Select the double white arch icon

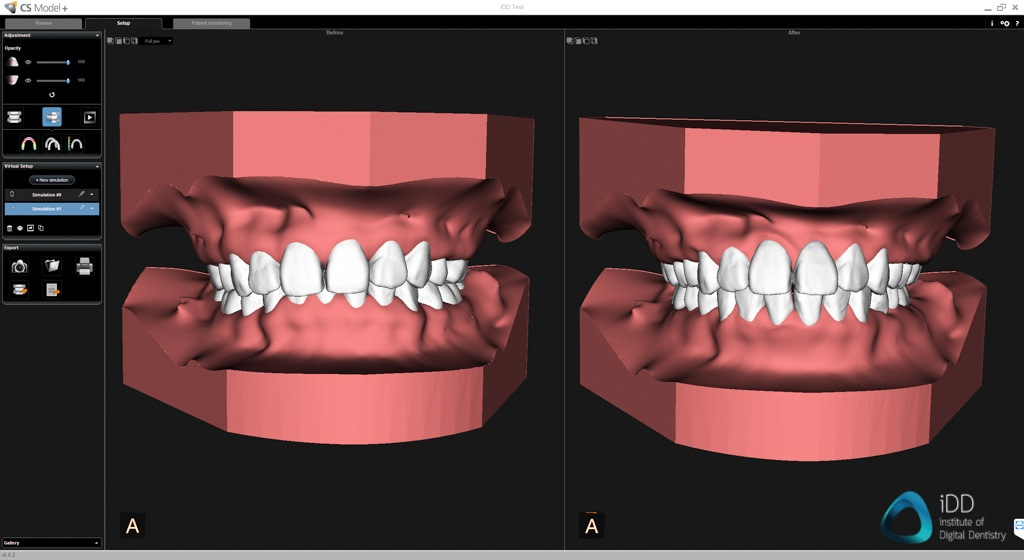[x=52, y=144]
